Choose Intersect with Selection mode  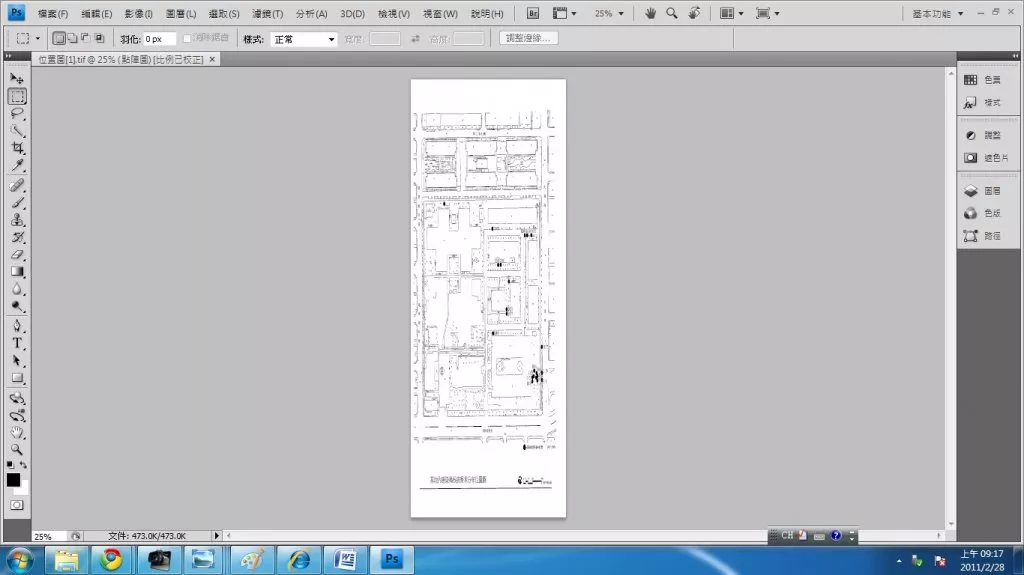99,39
